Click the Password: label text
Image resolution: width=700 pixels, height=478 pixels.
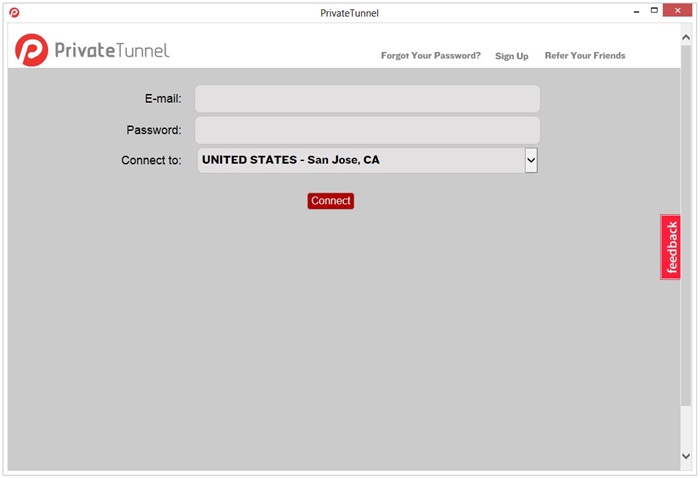coord(154,130)
